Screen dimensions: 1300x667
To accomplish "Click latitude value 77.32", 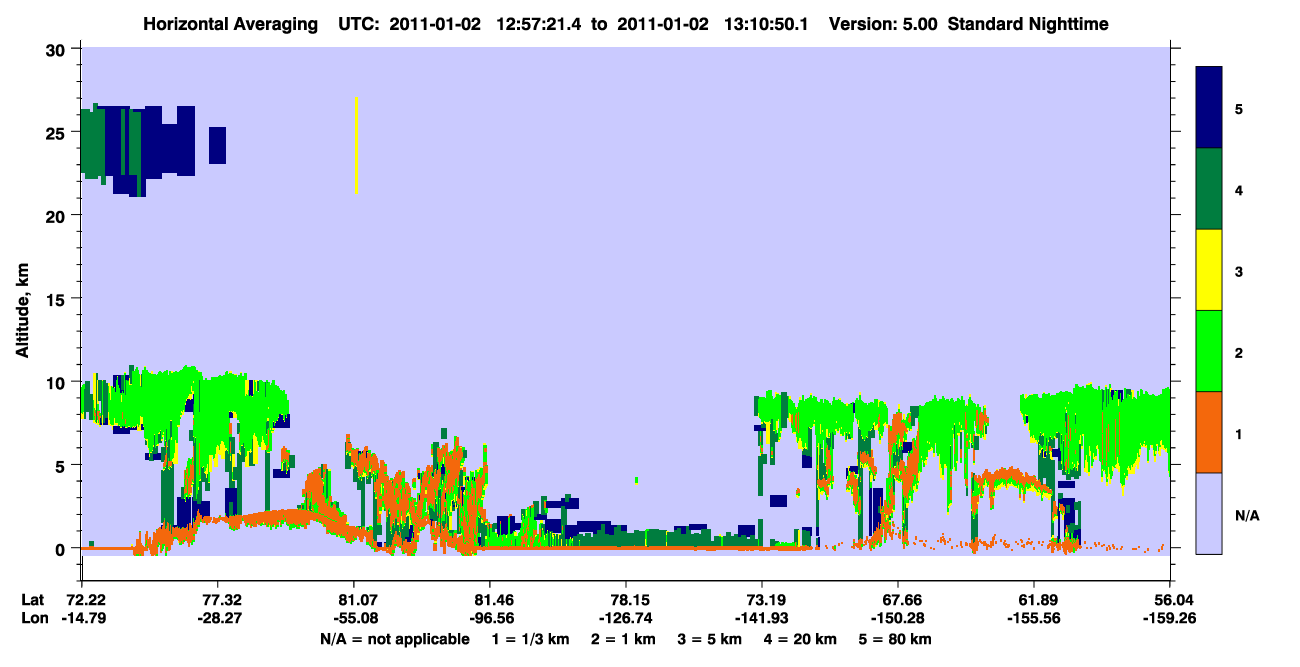I will [x=217, y=600].
